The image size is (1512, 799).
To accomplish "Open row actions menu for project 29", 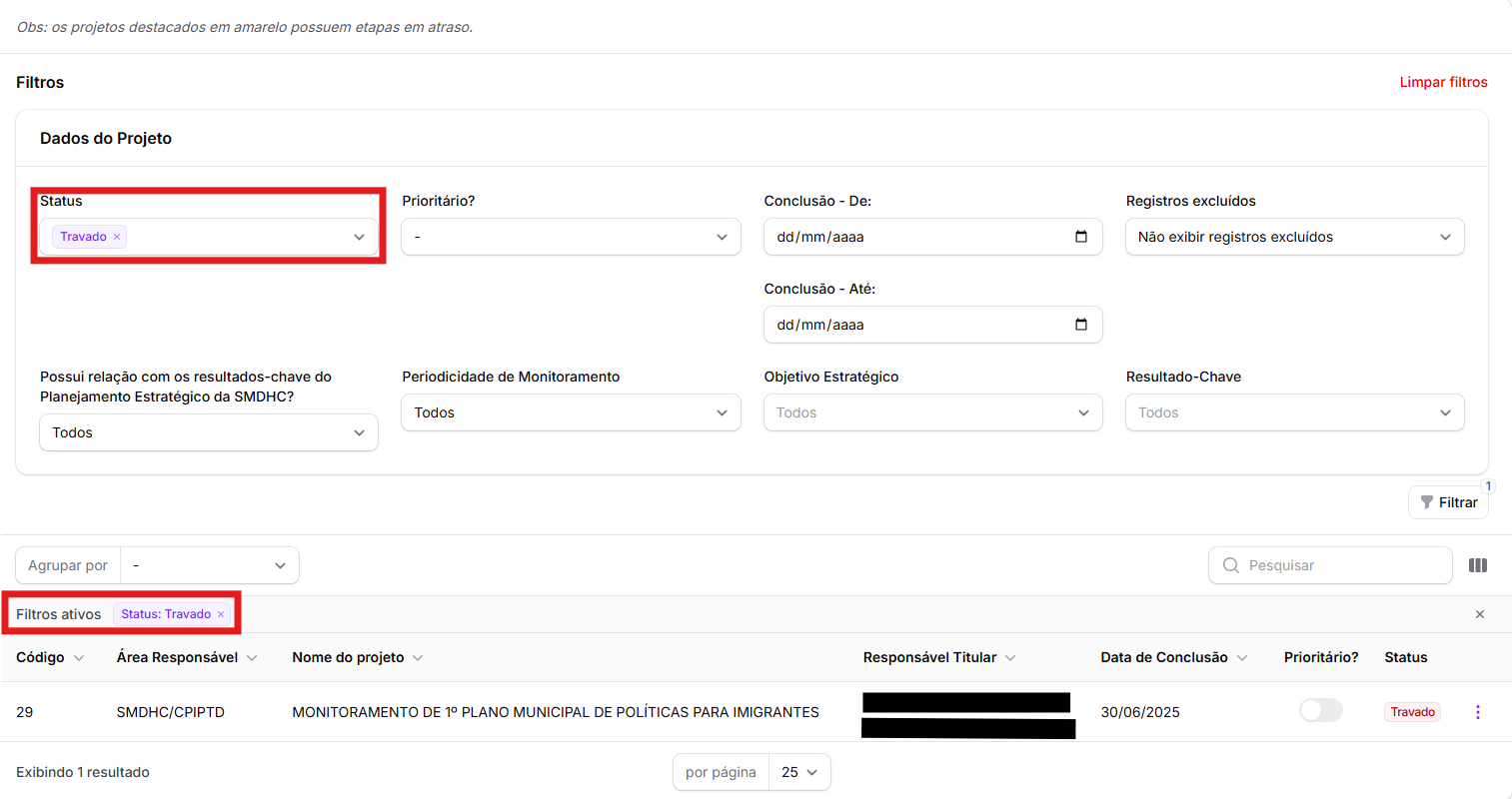I will point(1477,712).
